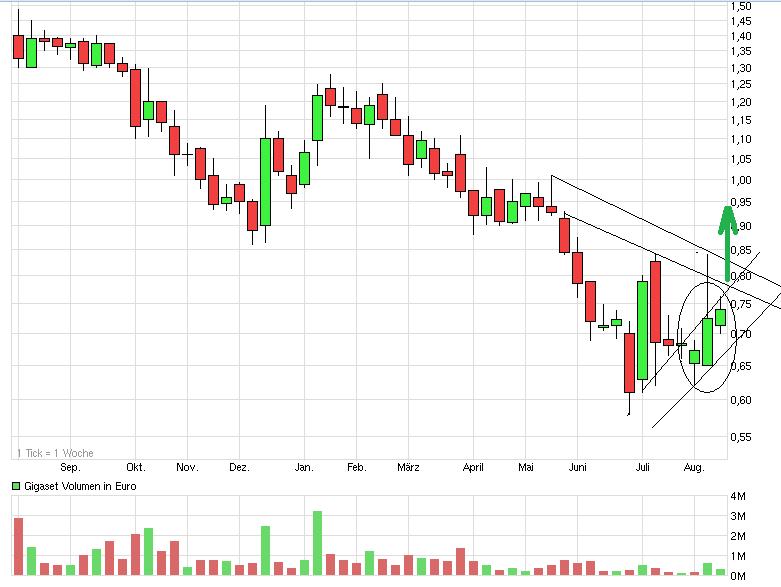The image size is (781, 587).
Task: Click the 1,35 price axis value
Action: (741, 51)
